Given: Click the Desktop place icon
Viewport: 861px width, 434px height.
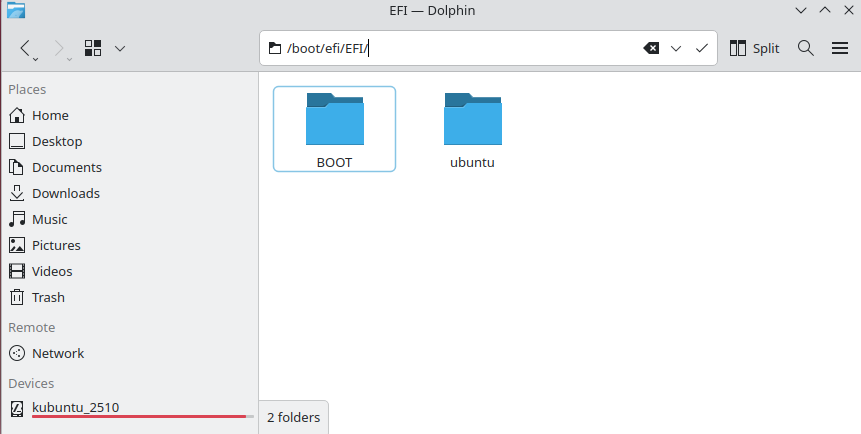Looking at the screenshot, I should (17, 141).
